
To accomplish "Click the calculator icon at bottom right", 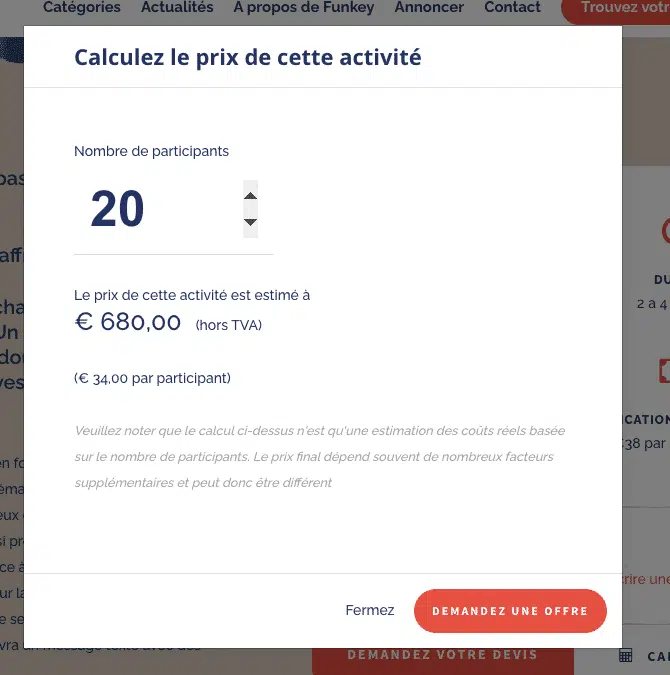I will 627,656.
